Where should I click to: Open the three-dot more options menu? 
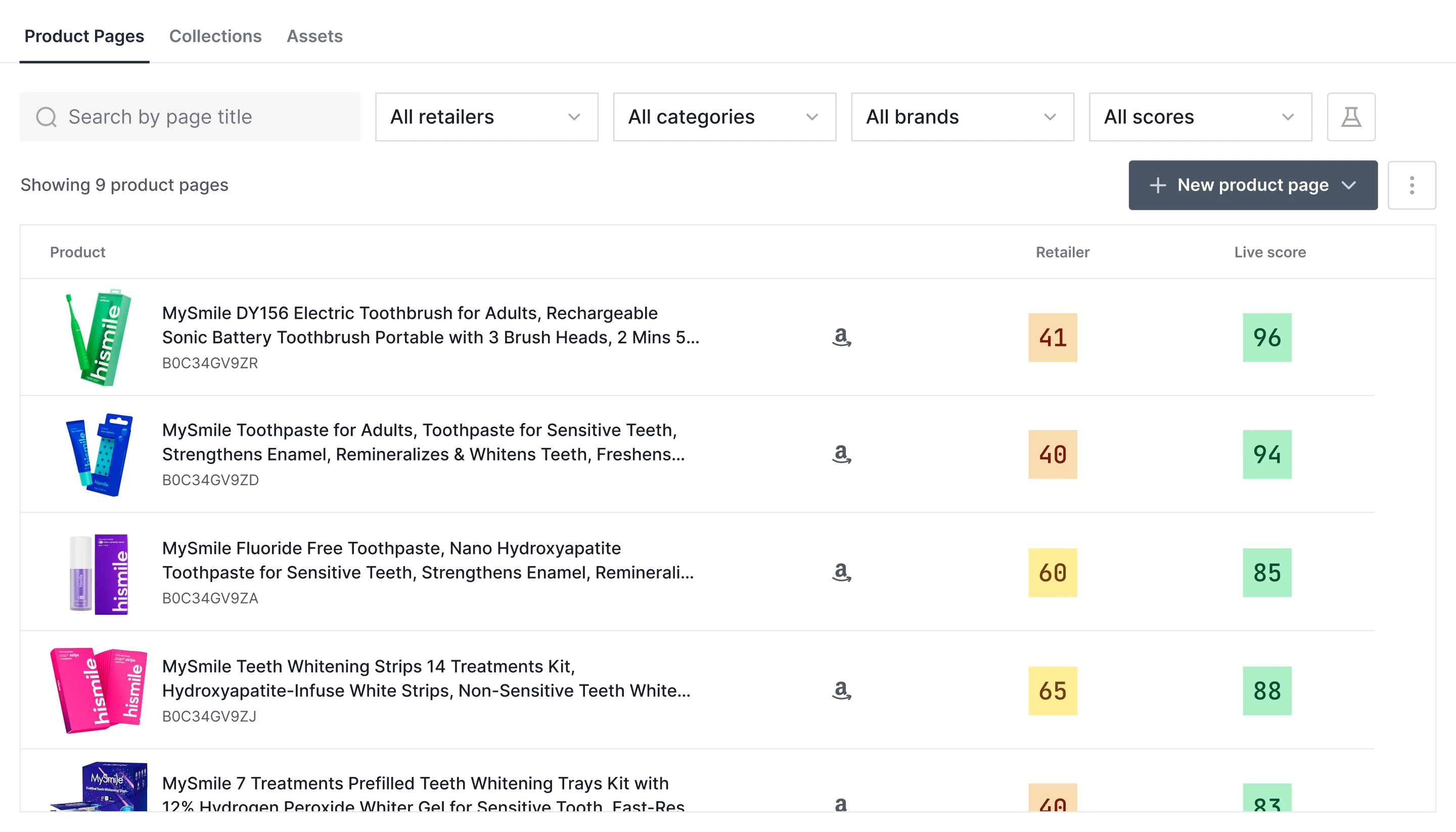1412,185
